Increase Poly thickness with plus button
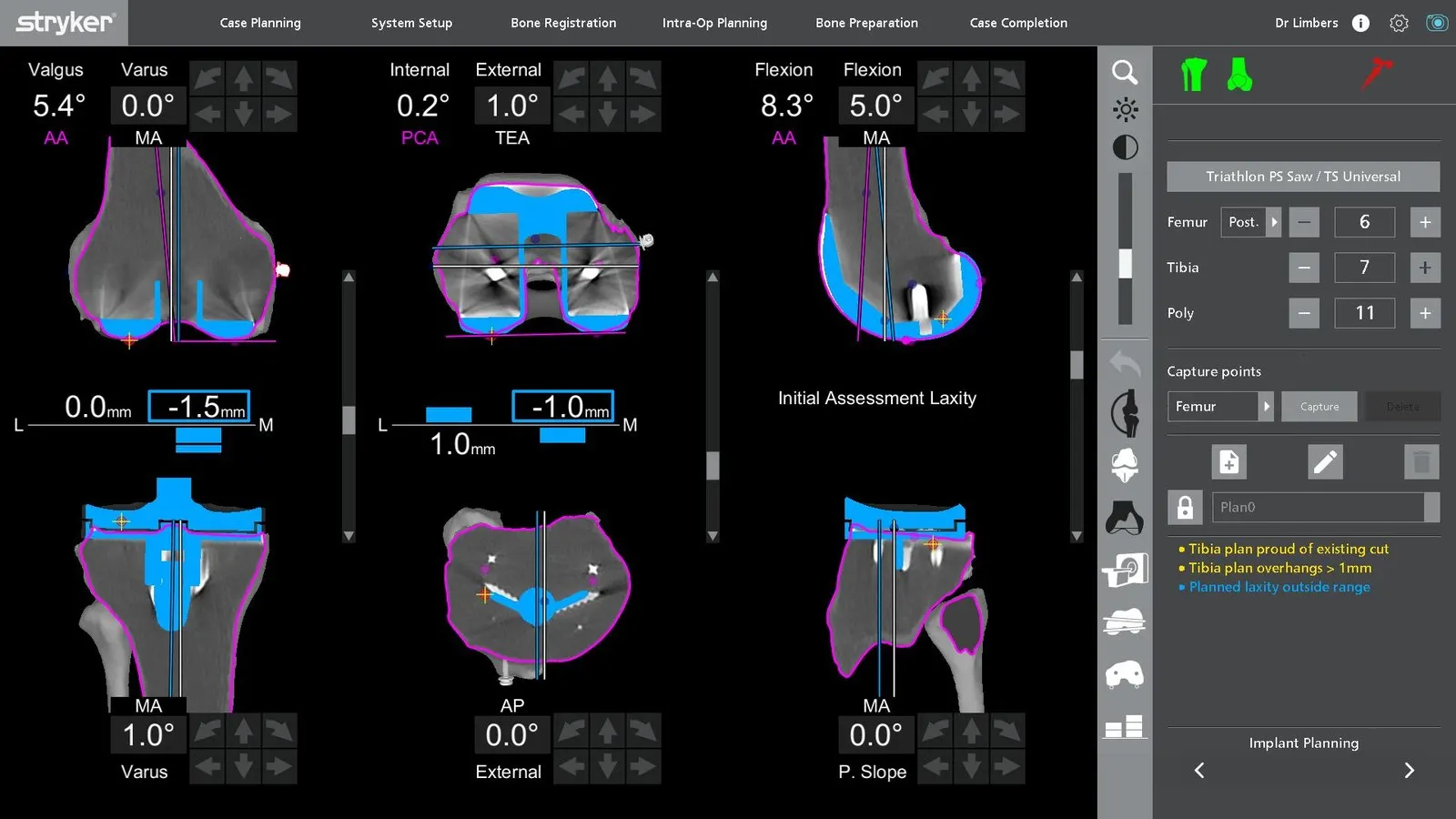The image size is (1456, 819). tap(1425, 313)
